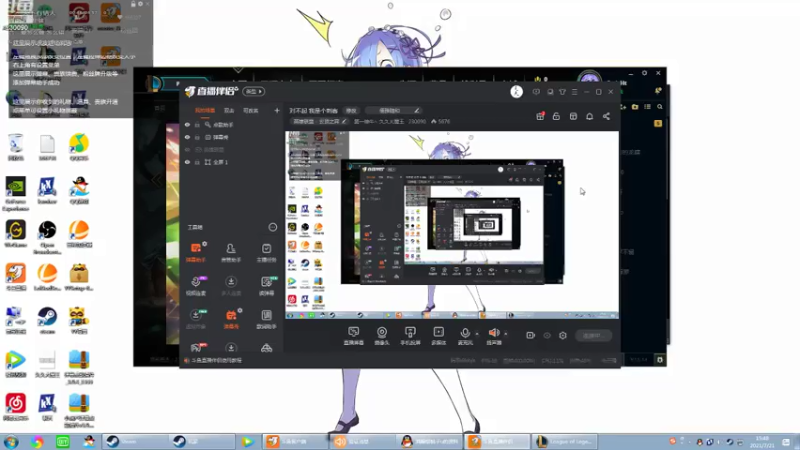Open the video co-stream tool with microphone icon

pyautogui.click(x=196, y=286)
